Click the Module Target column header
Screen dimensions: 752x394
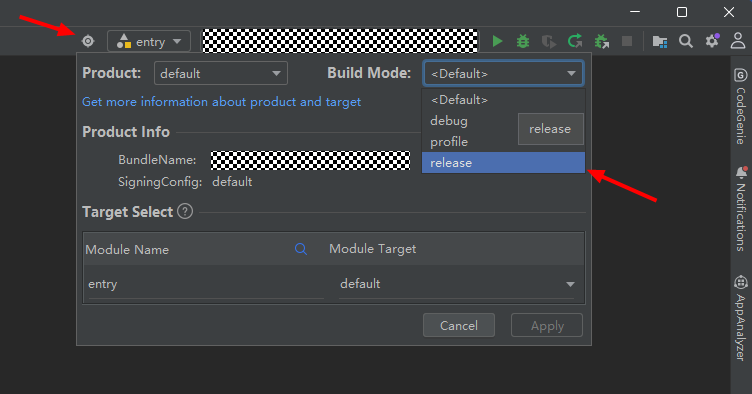coord(373,249)
